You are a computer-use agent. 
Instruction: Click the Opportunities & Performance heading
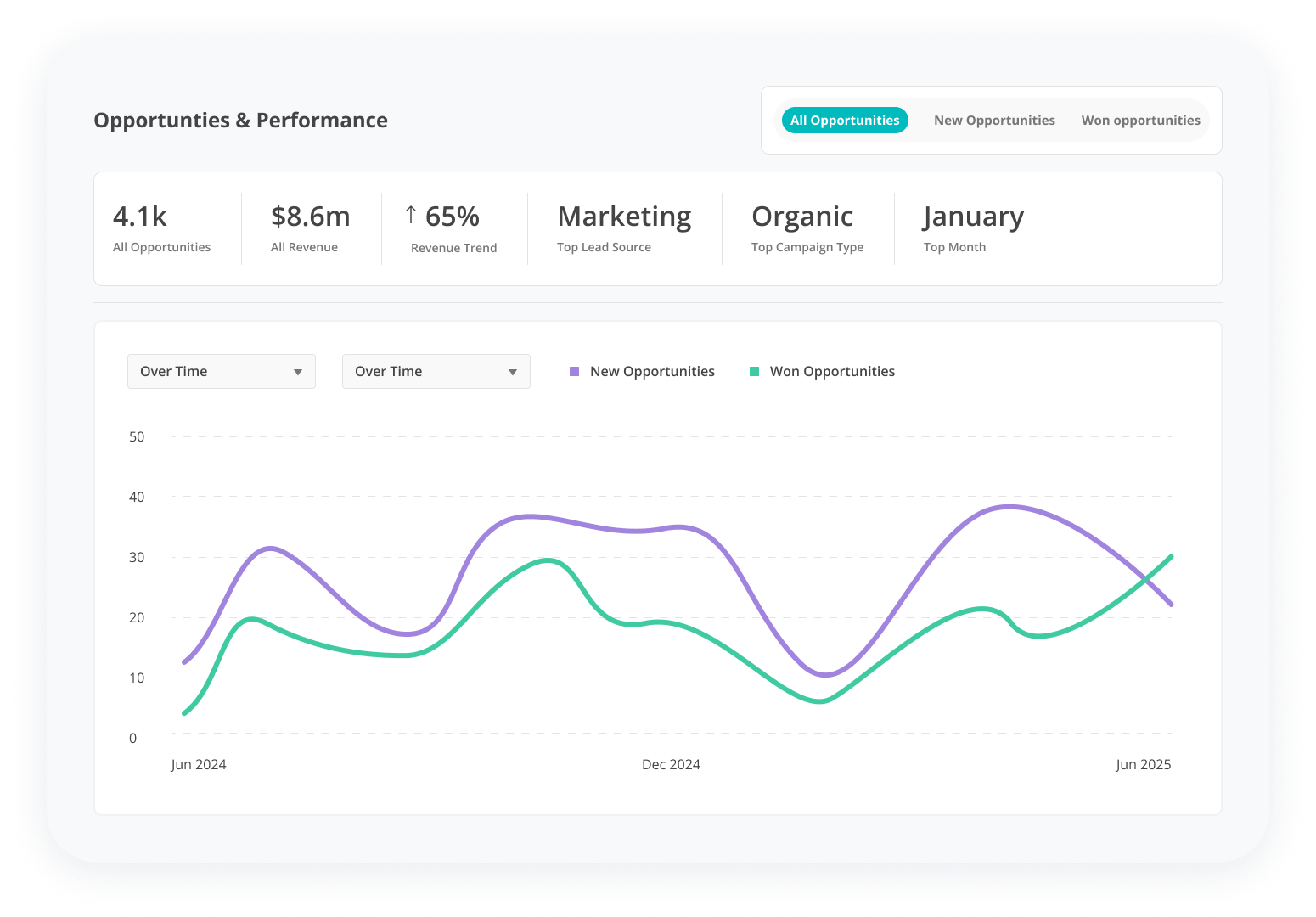coord(240,121)
